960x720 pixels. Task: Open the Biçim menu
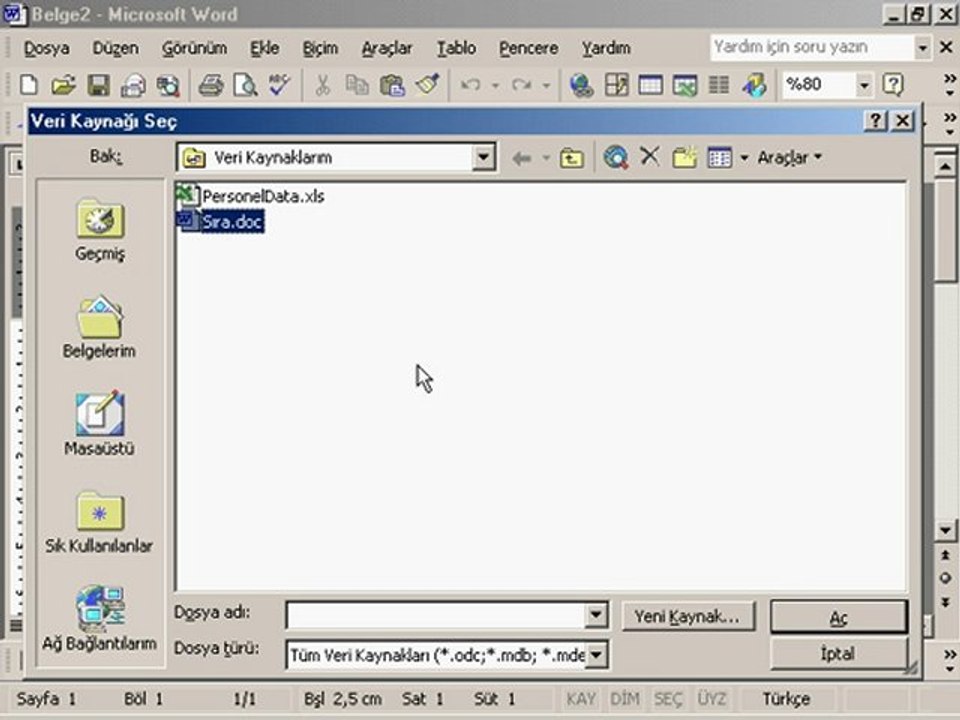click(320, 48)
